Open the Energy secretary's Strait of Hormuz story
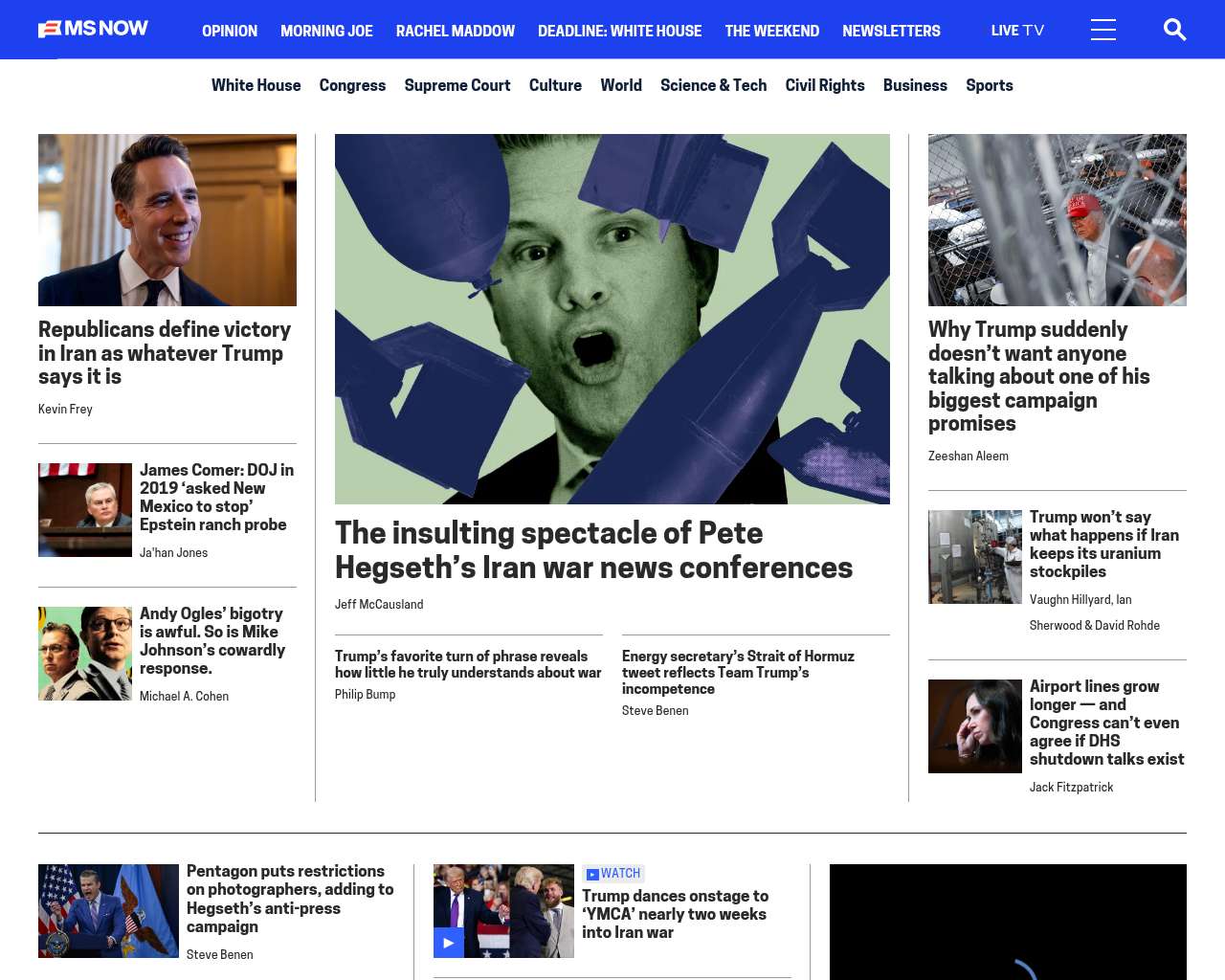The width and height of the screenshot is (1225, 980). pos(737,672)
